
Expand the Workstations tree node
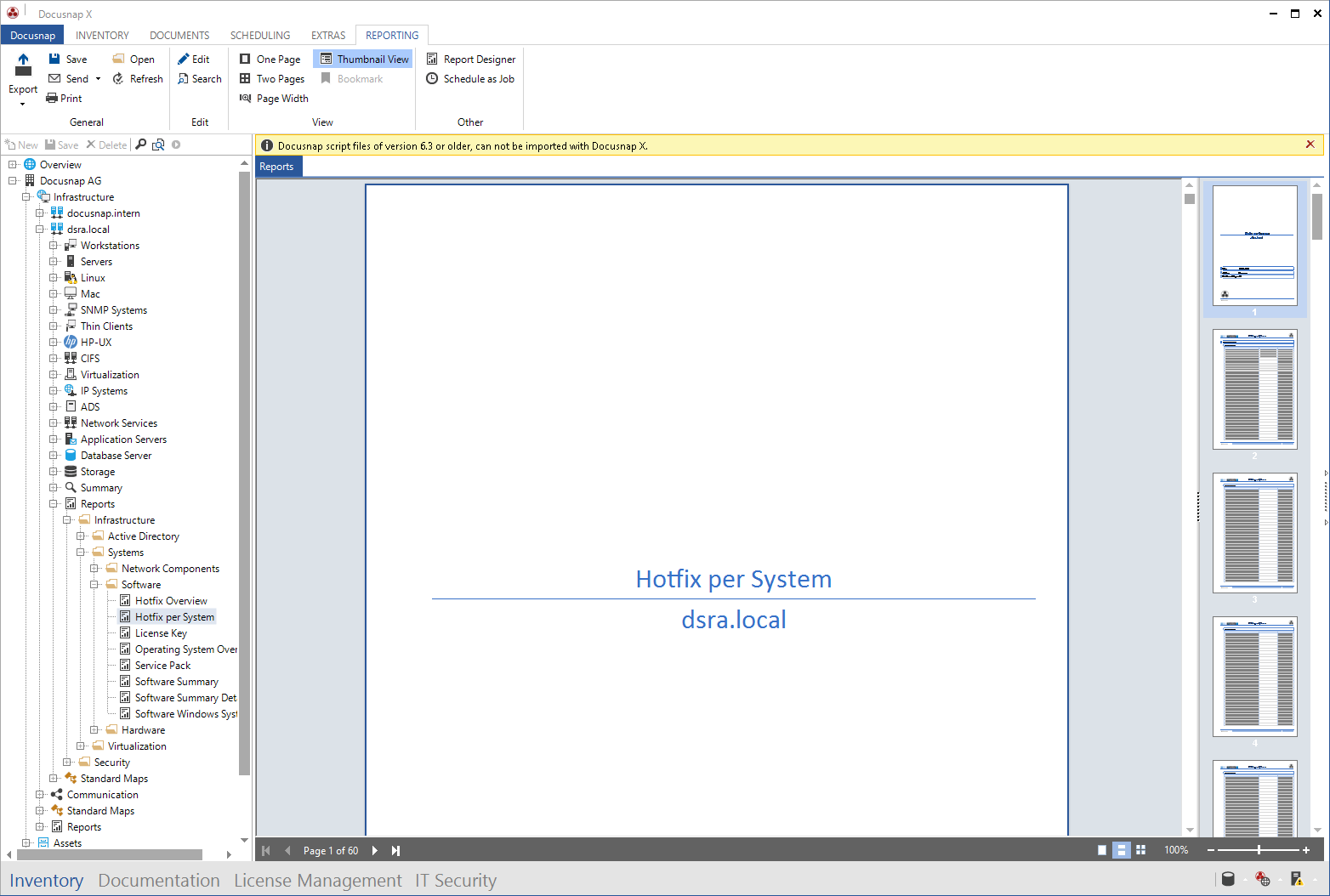point(54,246)
